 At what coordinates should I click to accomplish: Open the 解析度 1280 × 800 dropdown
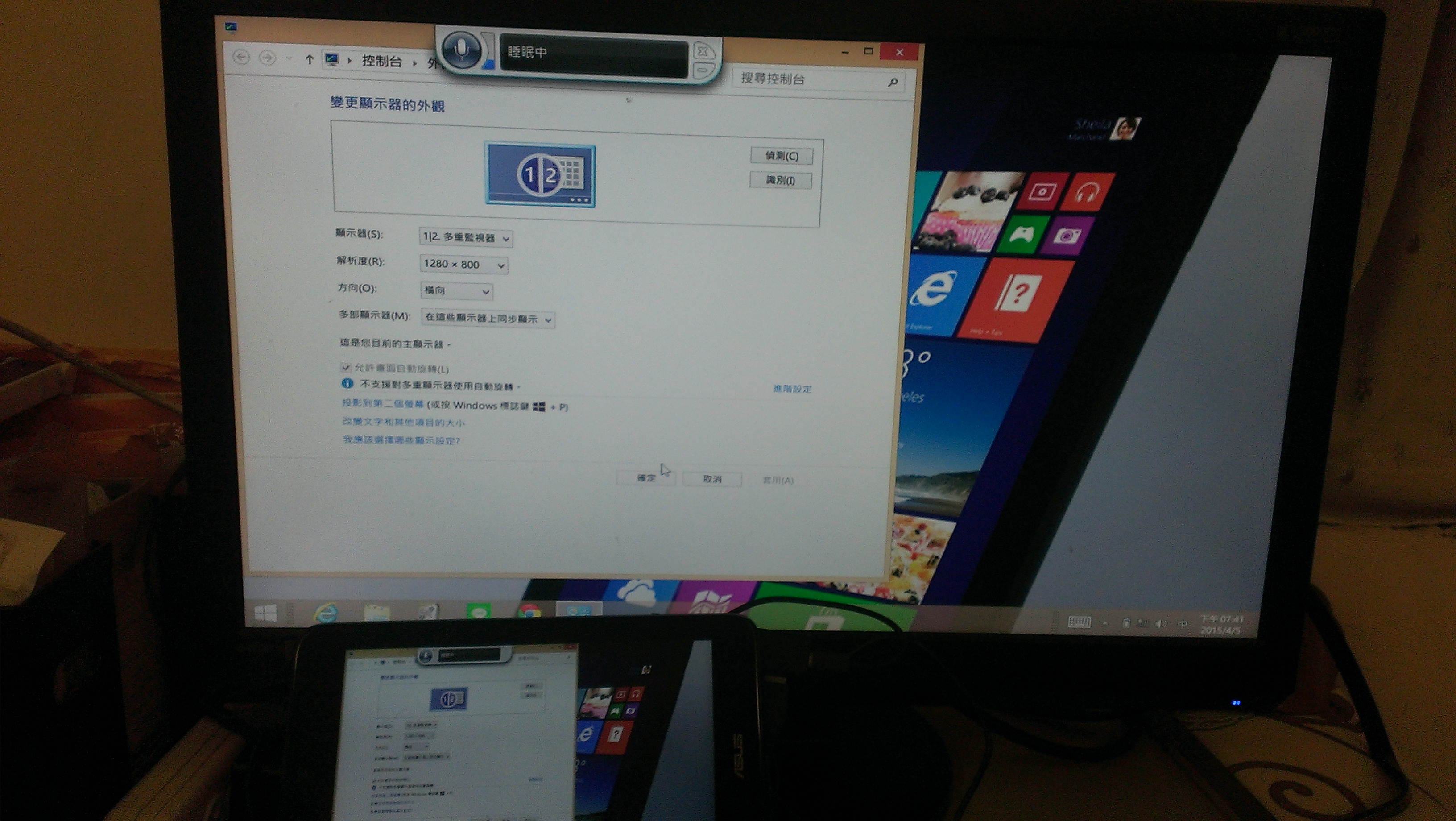click(x=463, y=265)
